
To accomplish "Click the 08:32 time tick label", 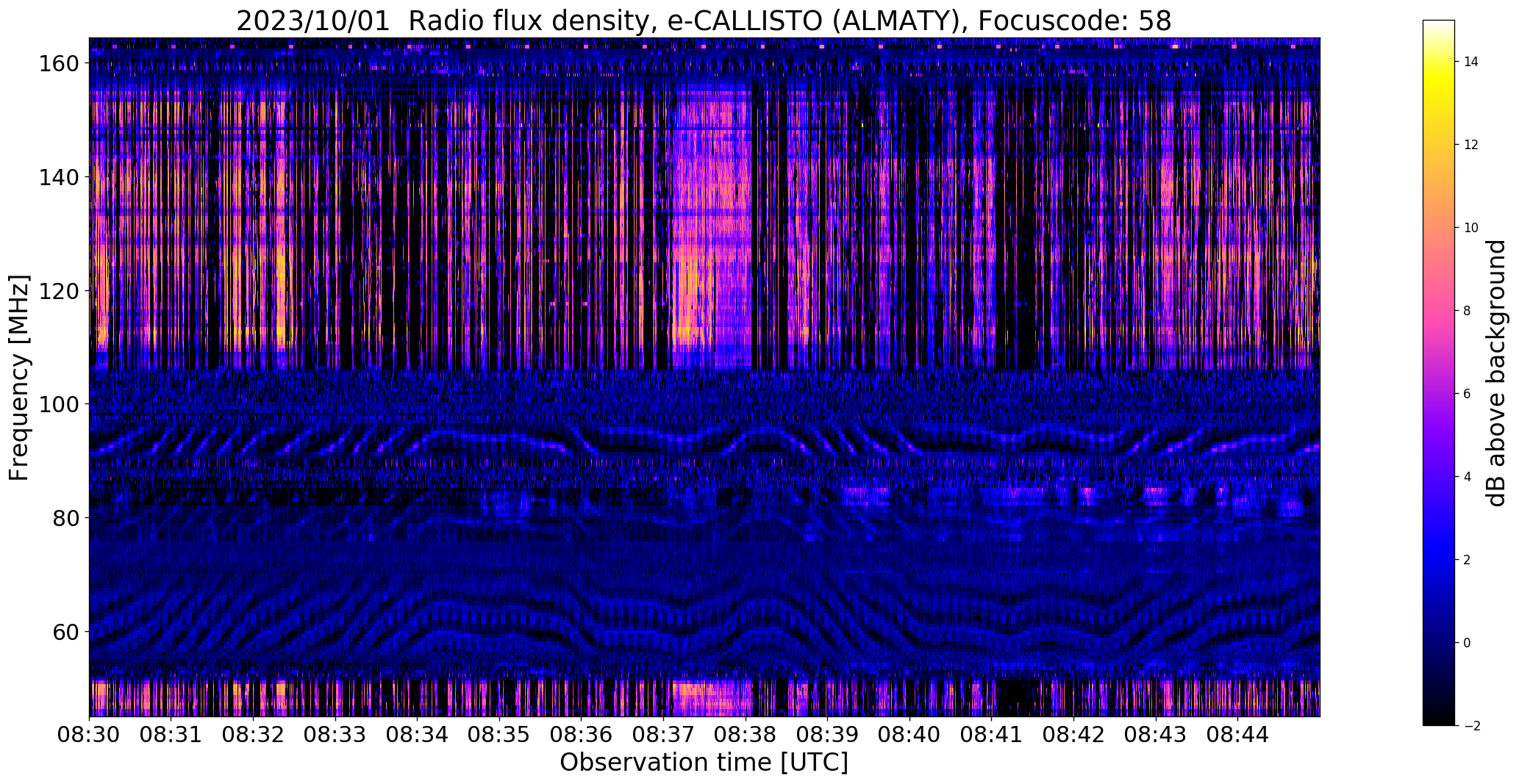I will coord(253,735).
